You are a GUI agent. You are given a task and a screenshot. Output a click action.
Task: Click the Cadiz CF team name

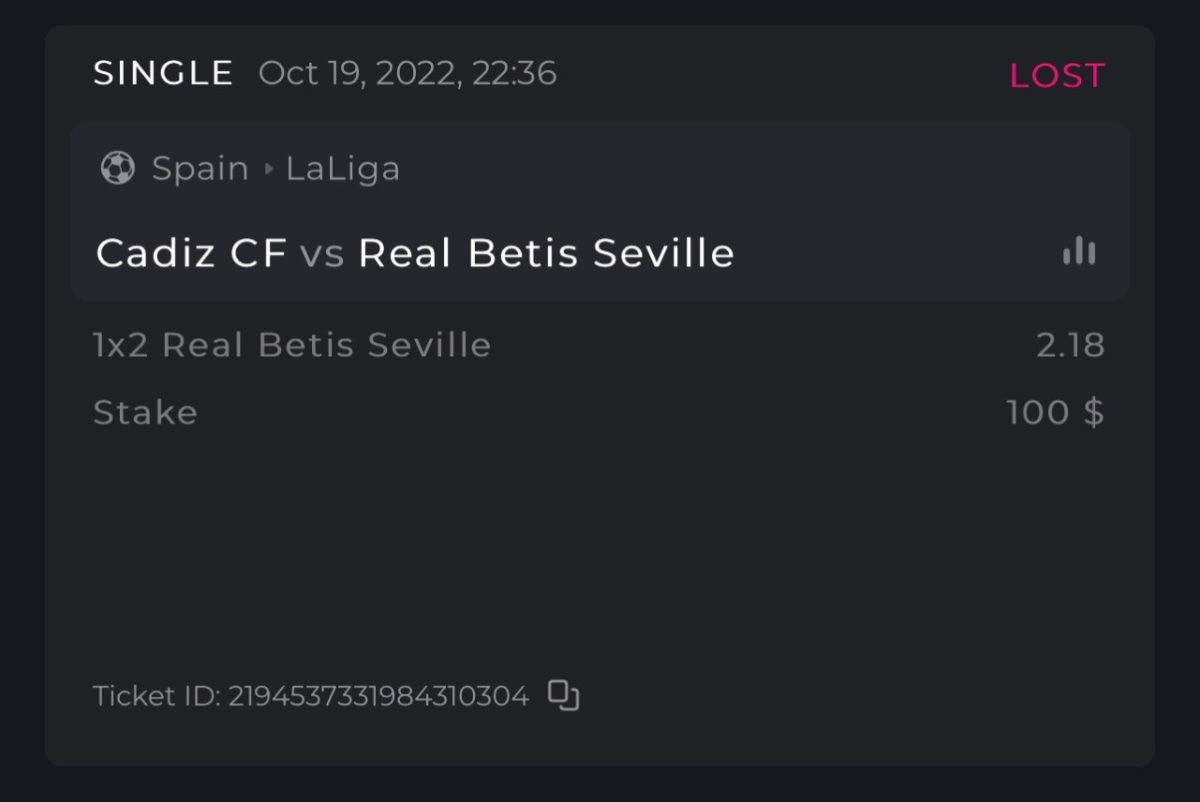pyautogui.click(x=191, y=253)
